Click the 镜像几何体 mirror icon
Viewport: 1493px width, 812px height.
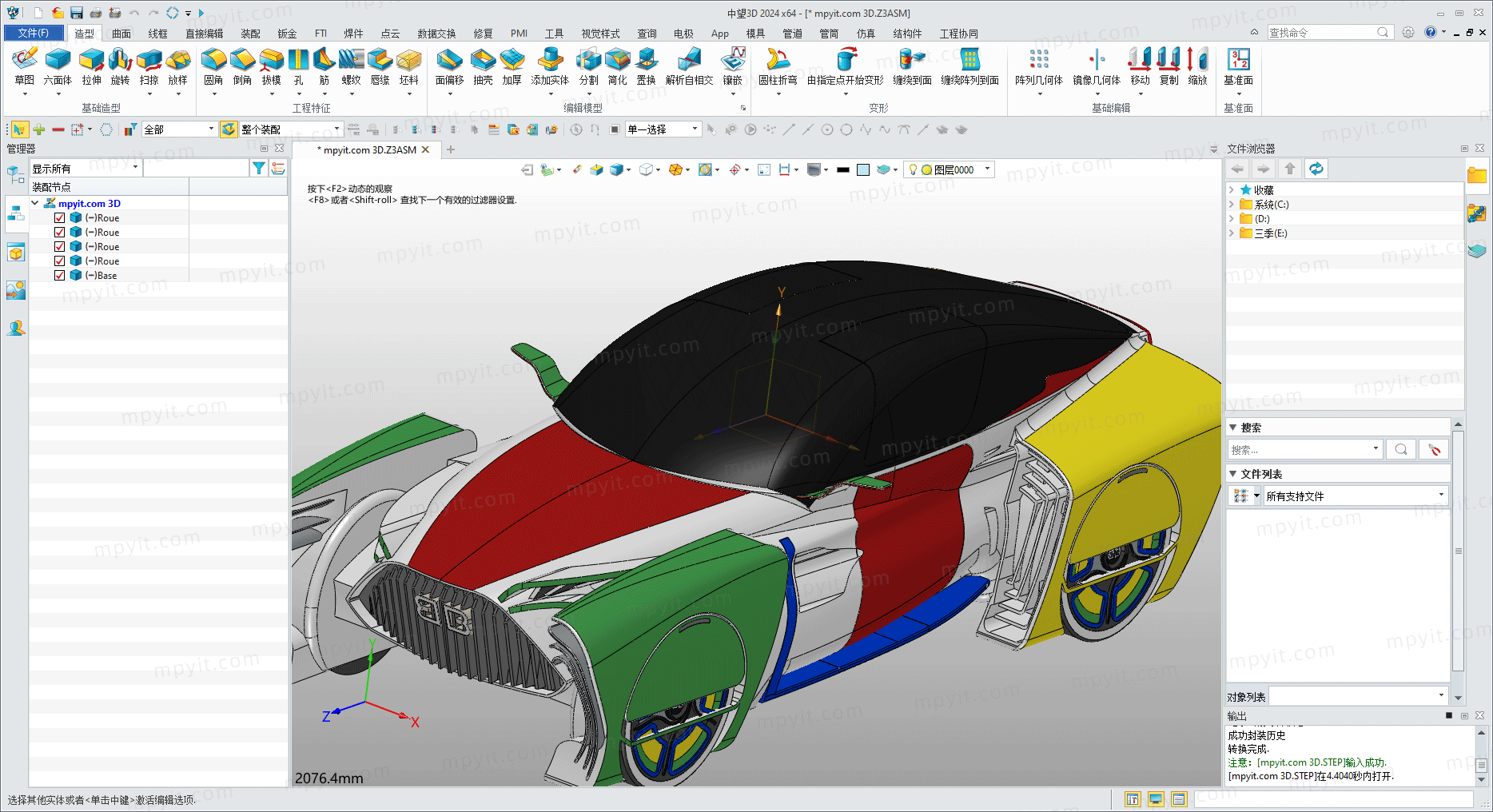pyautogui.click(x=1097, y=66)
